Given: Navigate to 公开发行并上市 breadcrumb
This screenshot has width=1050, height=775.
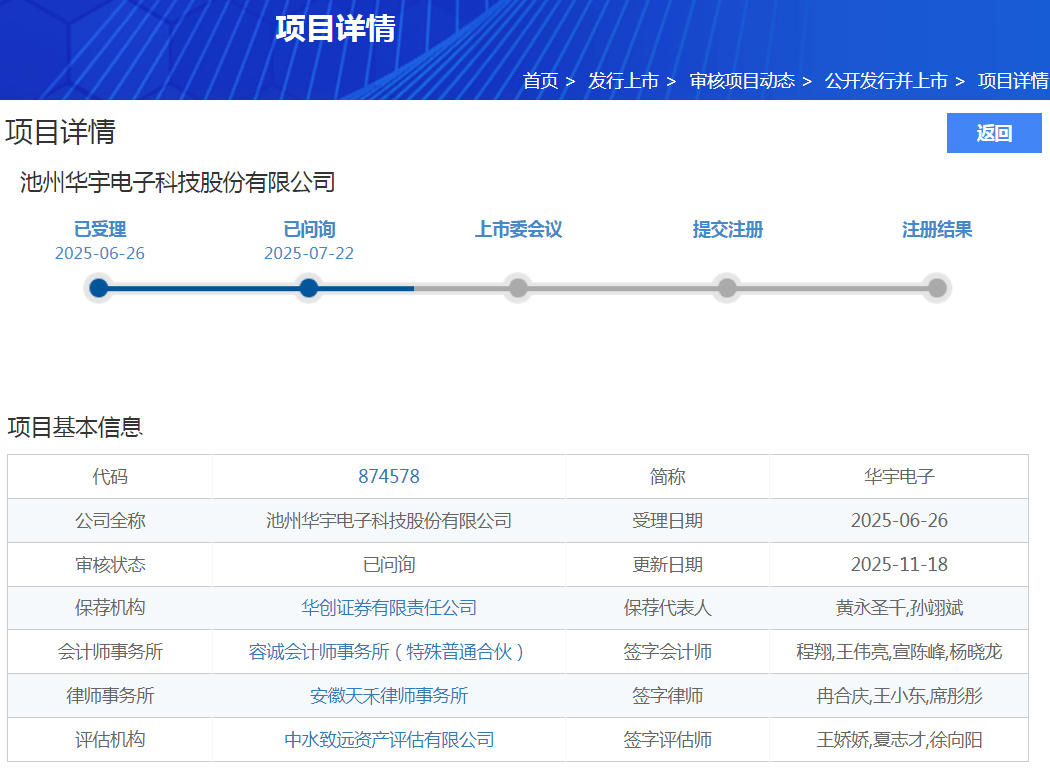Looking at the screenshot, I should 885,81.
